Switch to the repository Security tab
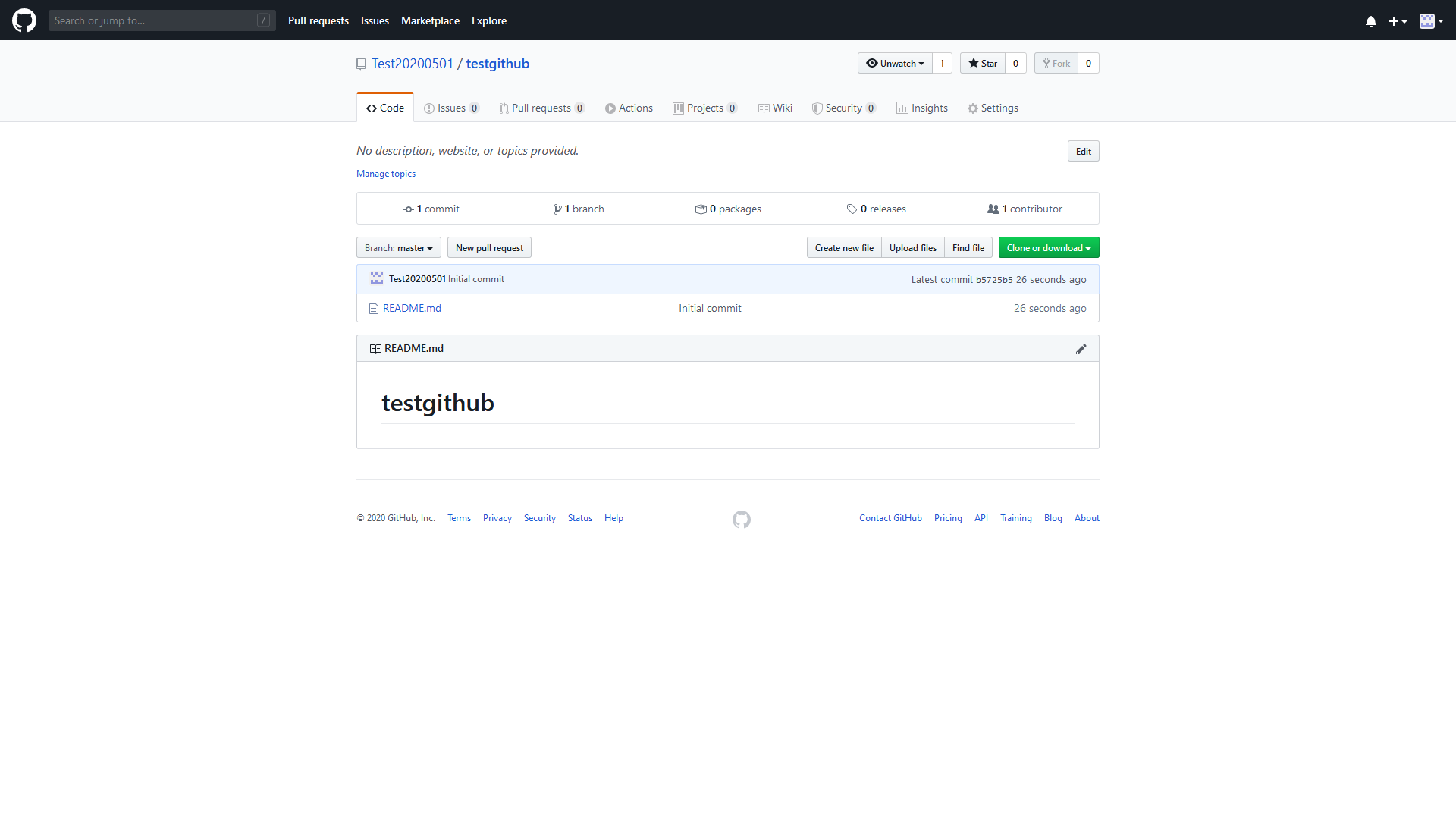Screen dimensions: 1456x833 click(844, 108)
